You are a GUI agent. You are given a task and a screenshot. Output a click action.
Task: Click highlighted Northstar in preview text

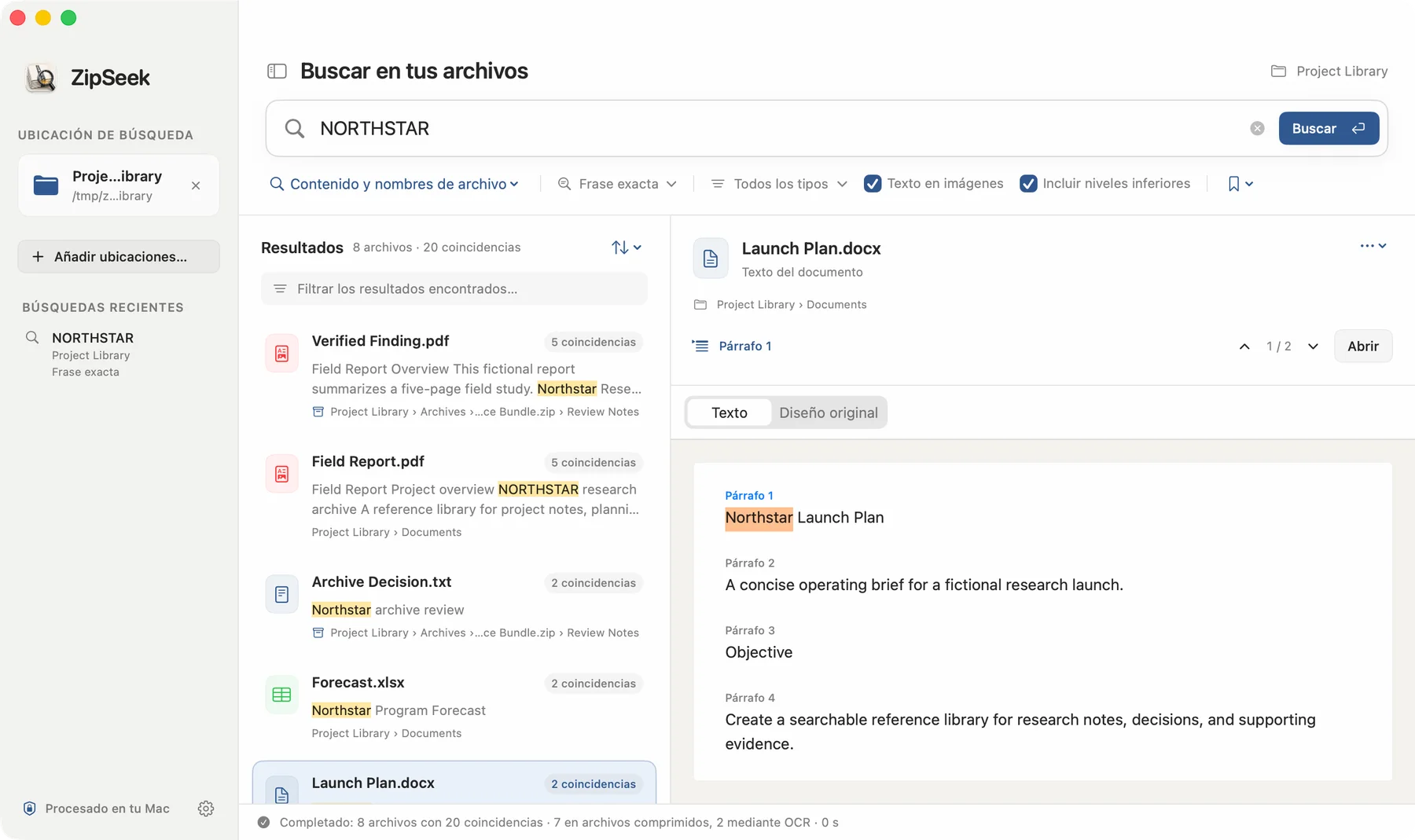coord(759,518)
